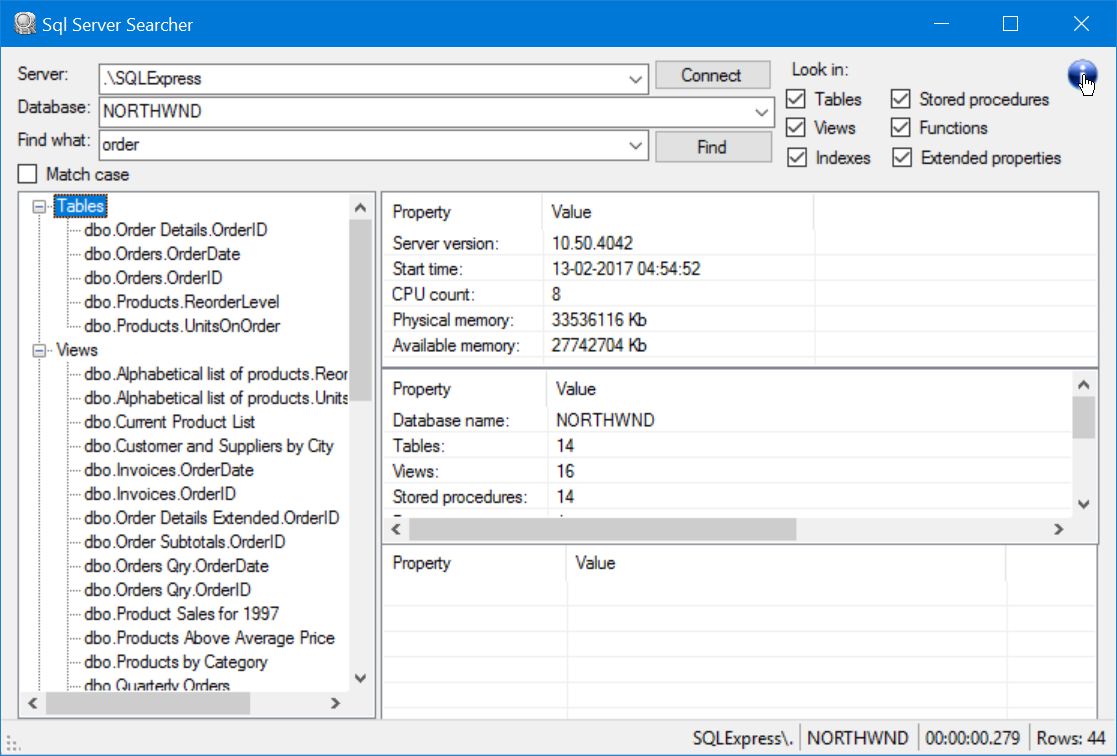Click SQLExpress\. in the status bar
Screen dimensions: 1117x756
click(741, 738)
